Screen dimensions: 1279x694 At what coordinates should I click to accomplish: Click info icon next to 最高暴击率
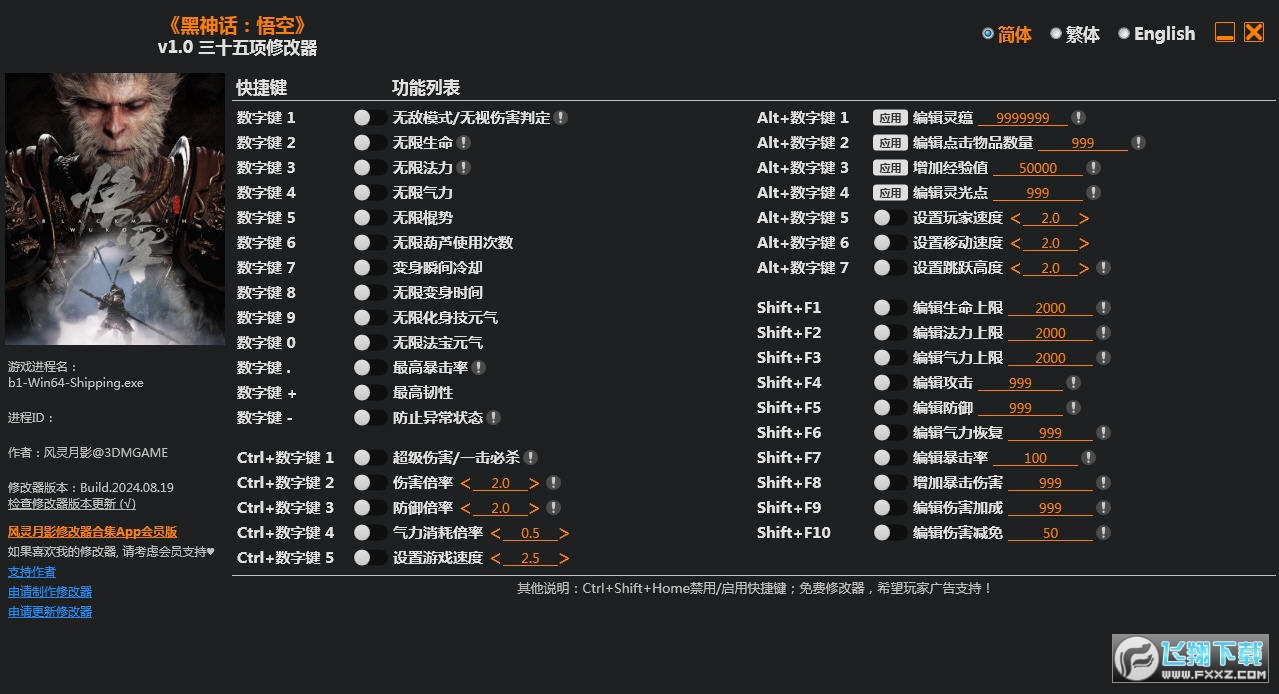pyautogui.click(x=478, y=368)
